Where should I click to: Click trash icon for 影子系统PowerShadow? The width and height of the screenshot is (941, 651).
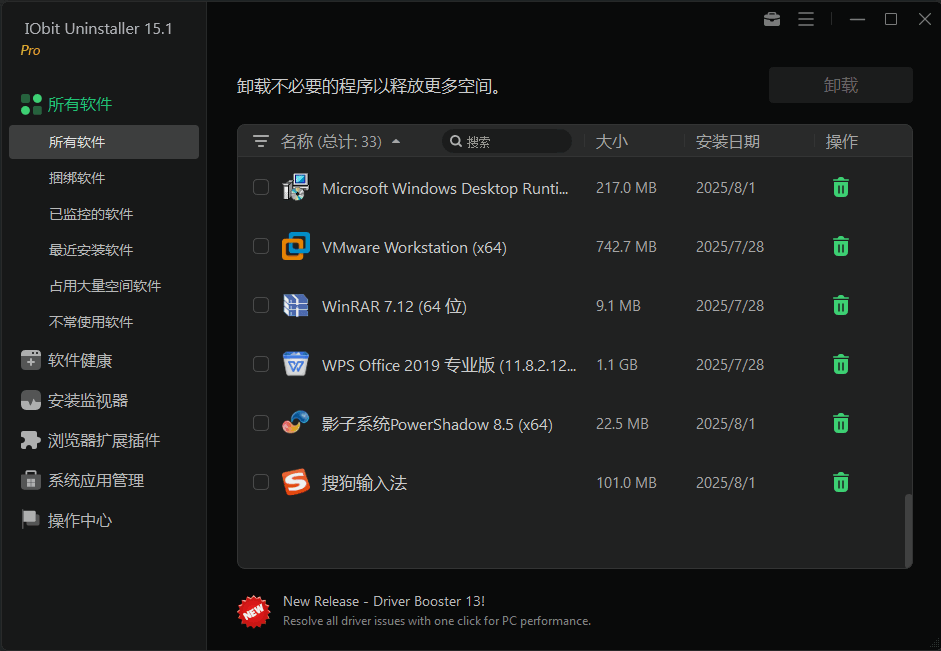(841, 424)
